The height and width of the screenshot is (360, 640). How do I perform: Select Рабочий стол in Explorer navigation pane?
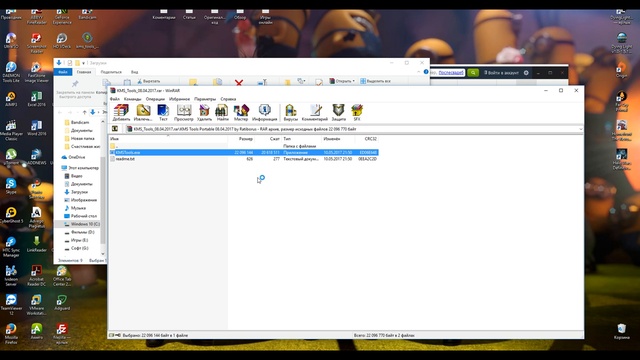(x=80, y=216)
